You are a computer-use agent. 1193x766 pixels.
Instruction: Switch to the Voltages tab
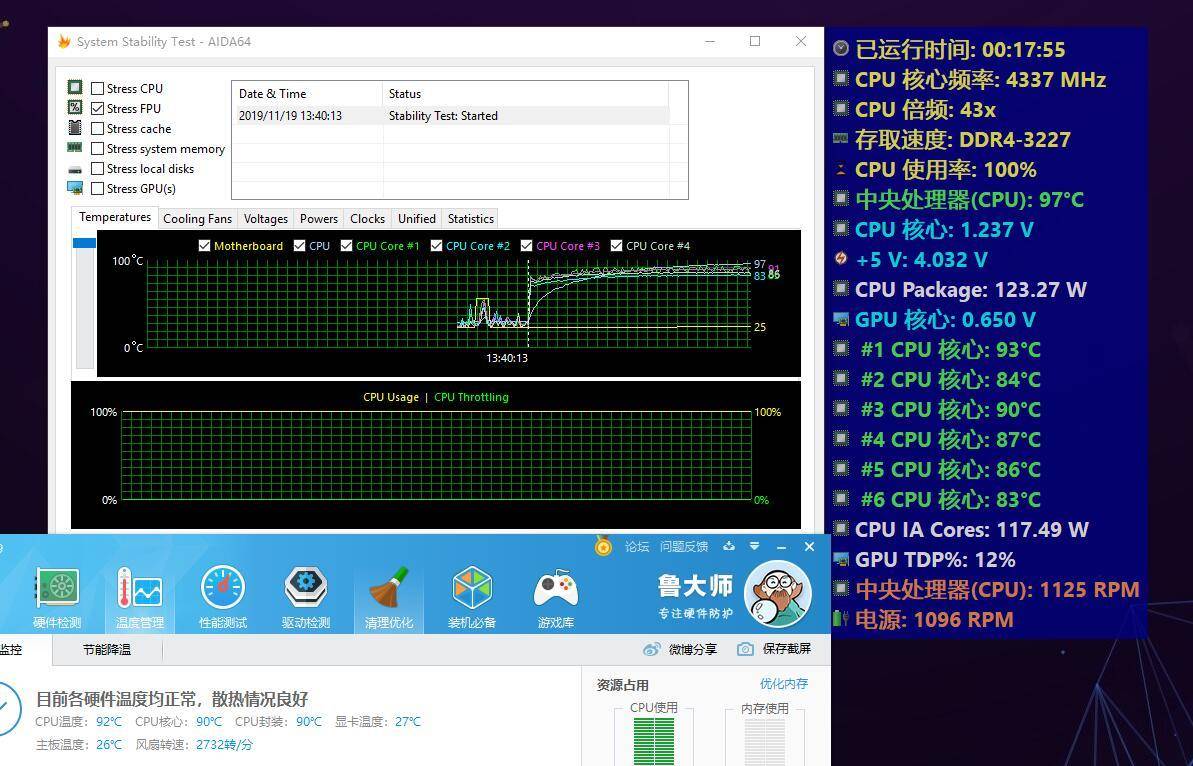click(x=265, y=218)
